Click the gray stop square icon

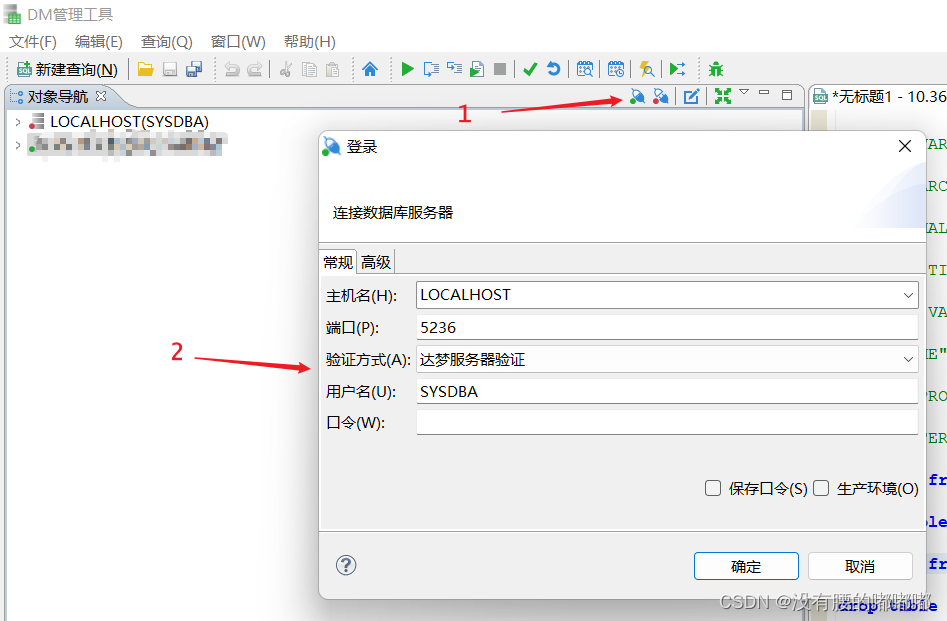pyautogui.click(x=500, y=69)
